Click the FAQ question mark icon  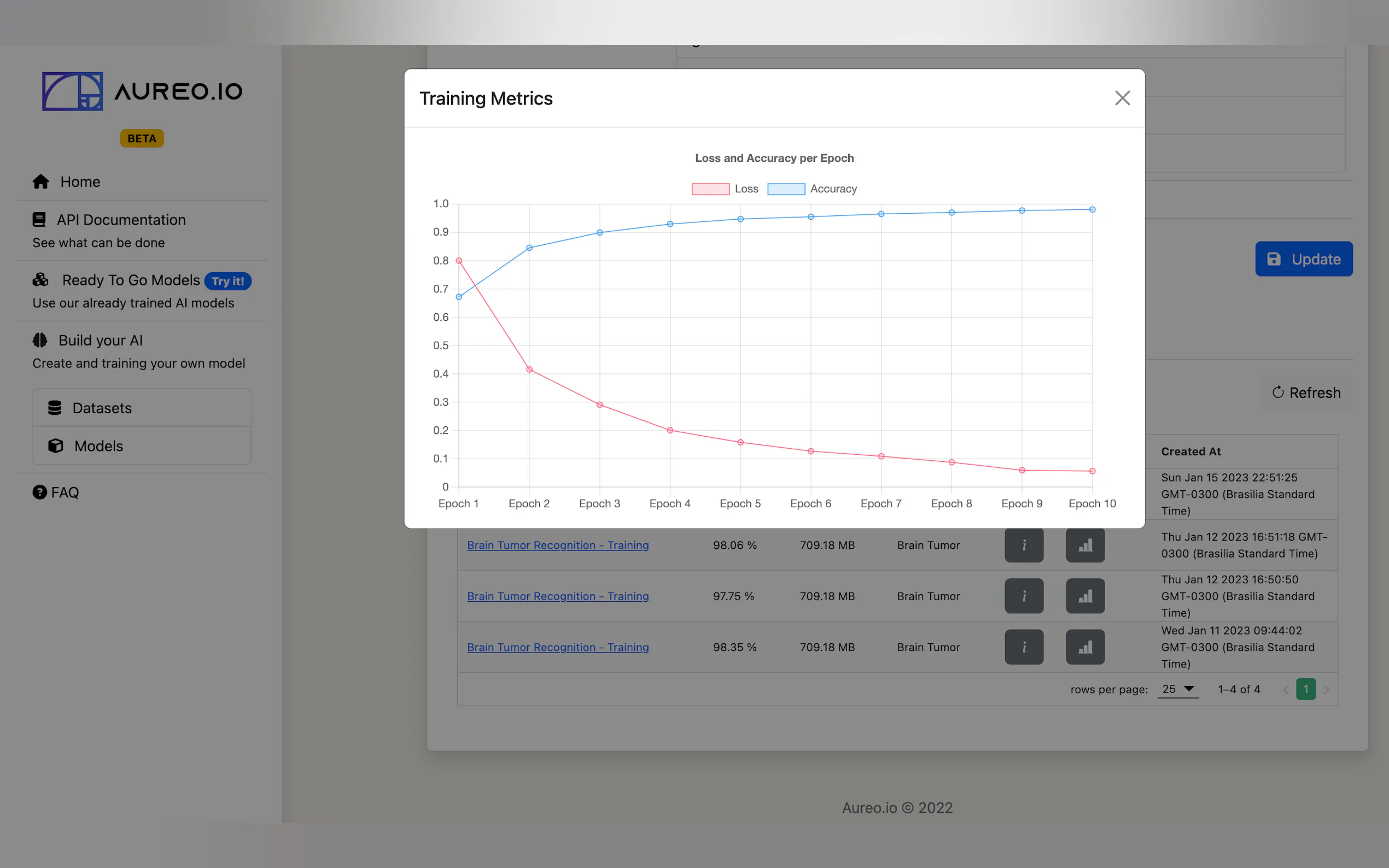tap(39, 492)
